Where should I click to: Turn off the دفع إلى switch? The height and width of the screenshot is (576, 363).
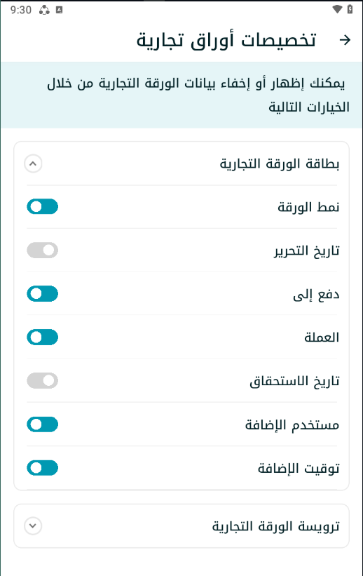42,294
